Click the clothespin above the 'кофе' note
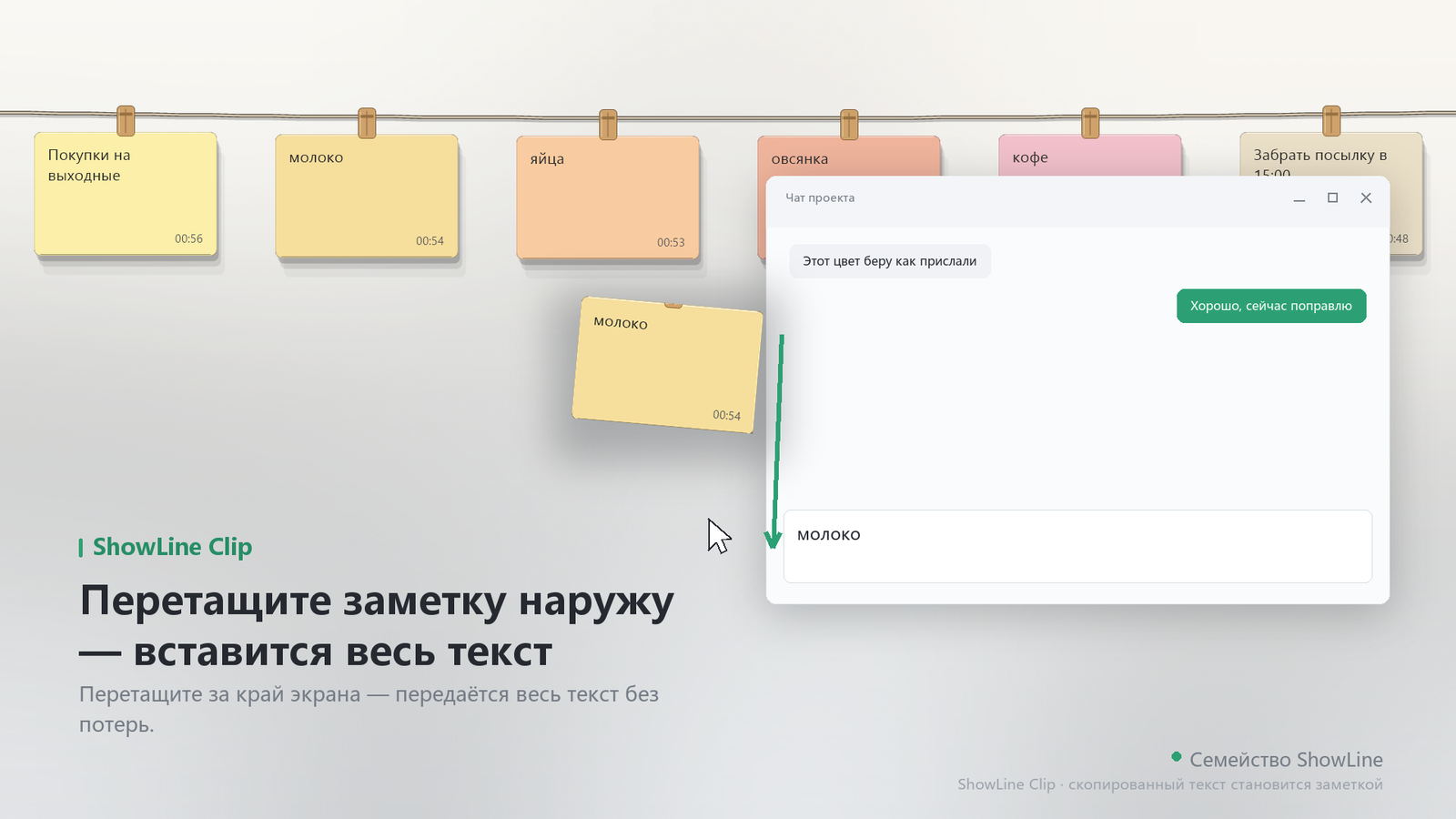 (1090, 122)
